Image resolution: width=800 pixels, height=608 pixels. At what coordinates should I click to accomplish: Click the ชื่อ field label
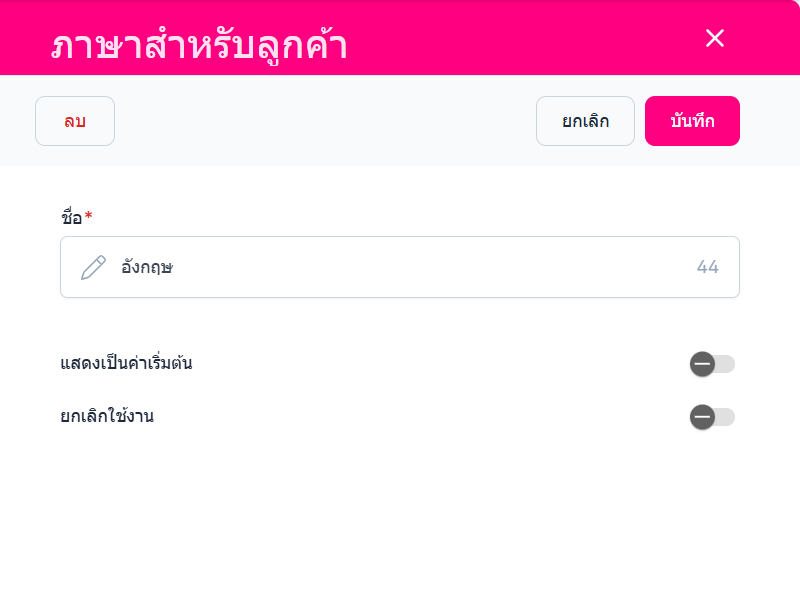click(x=71, y=217)
